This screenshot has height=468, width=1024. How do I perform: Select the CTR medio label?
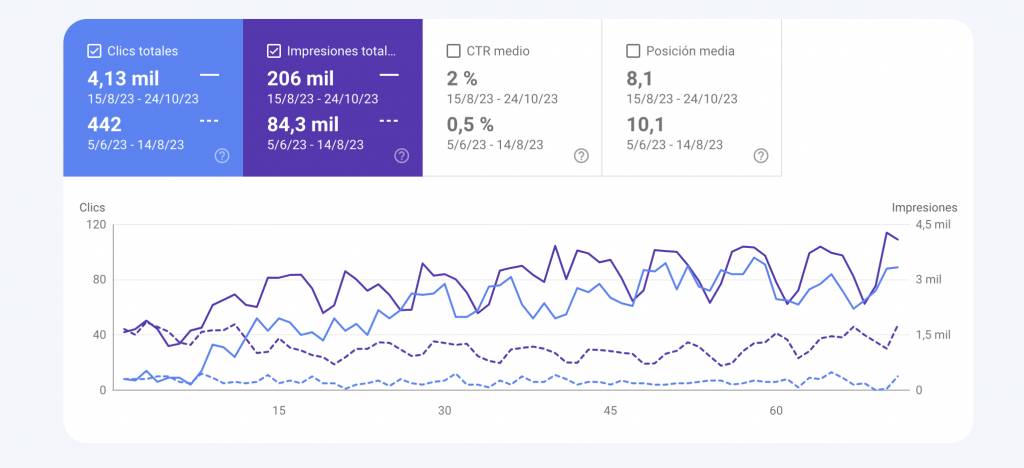point(498,51)
